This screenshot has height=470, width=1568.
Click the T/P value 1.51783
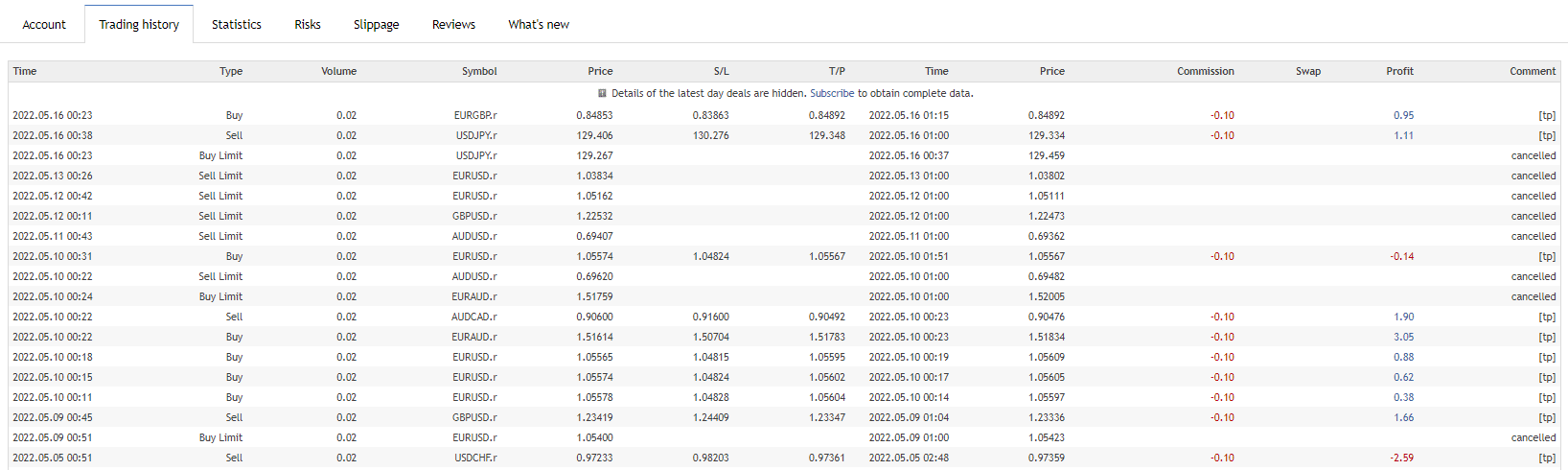pos(827,337)
